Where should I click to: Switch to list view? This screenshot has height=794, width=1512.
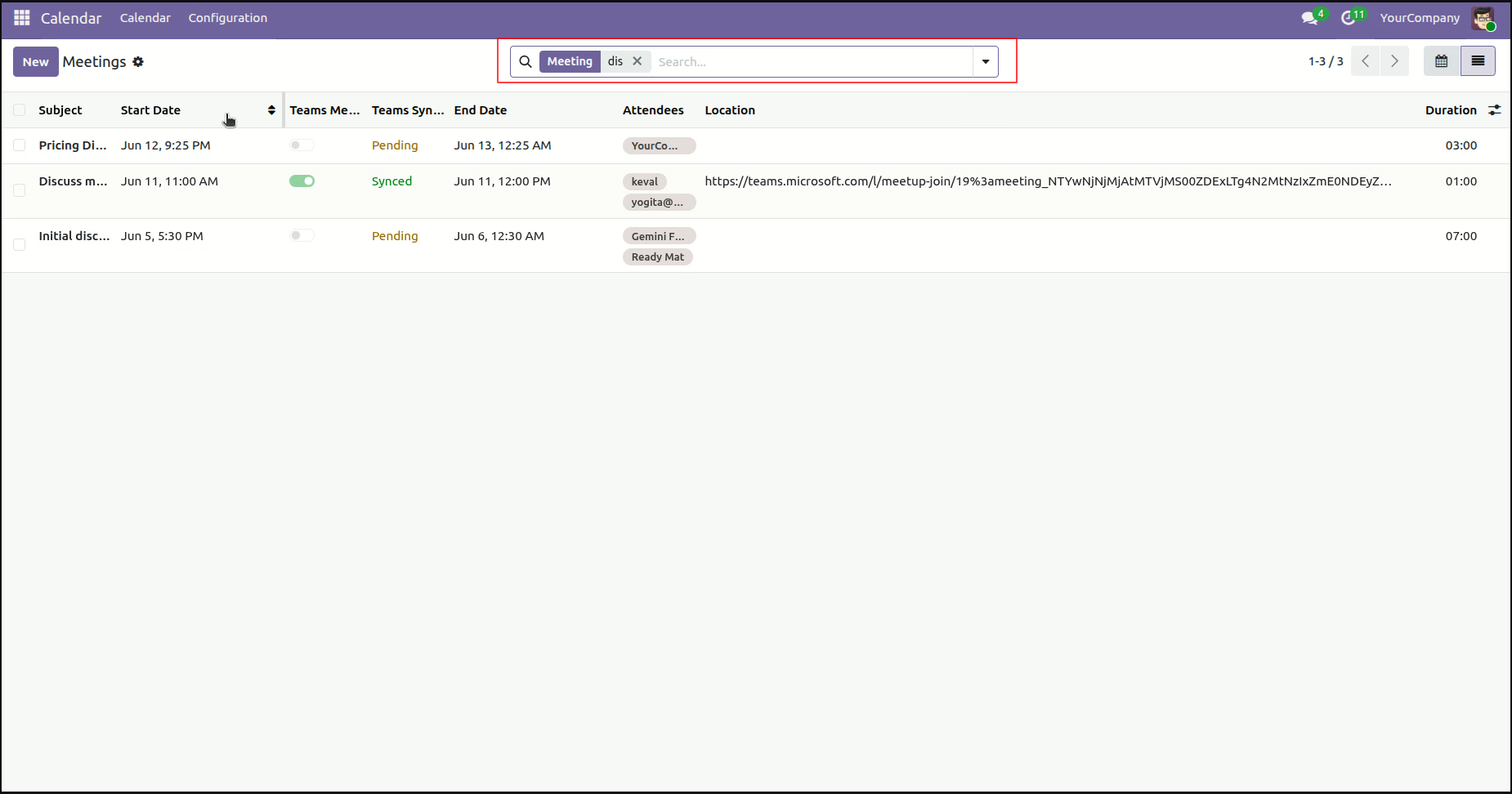pyautogui.click(x=1478, y=61)
